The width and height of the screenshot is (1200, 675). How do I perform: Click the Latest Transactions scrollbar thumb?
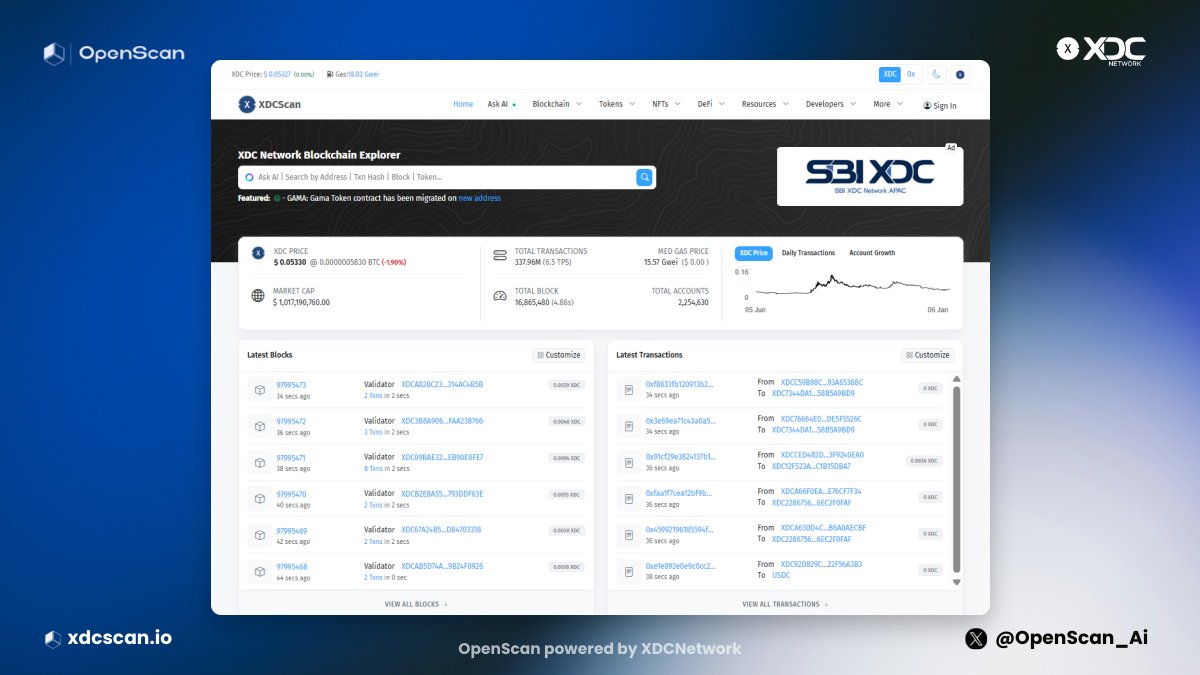tap(956, 479)
